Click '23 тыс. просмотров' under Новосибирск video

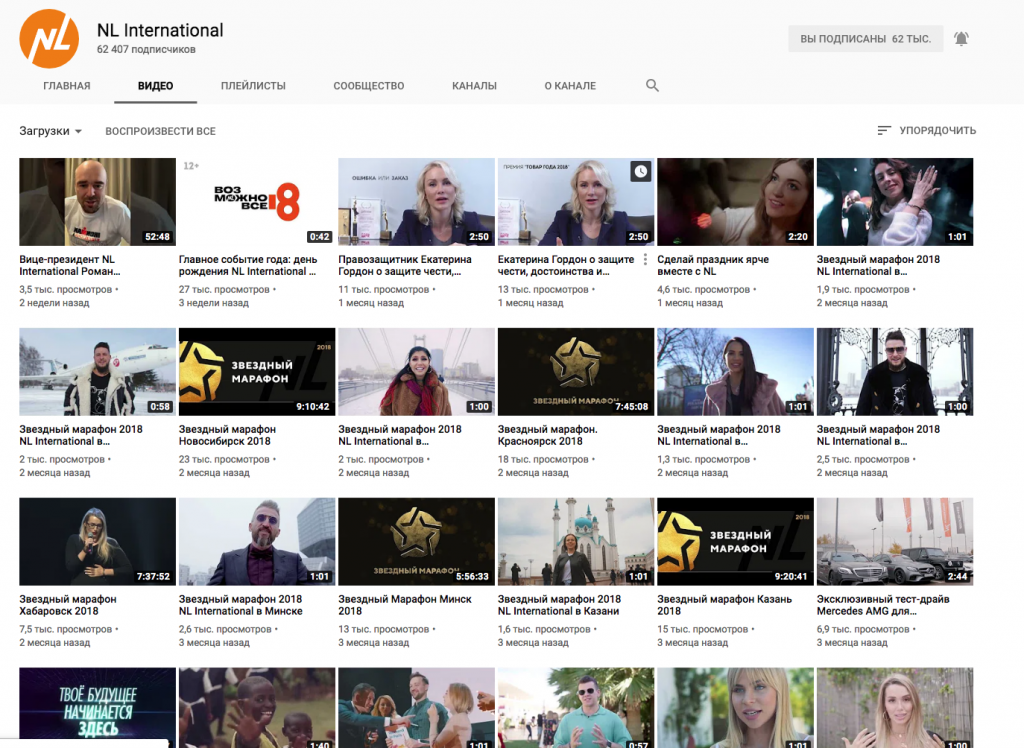pos(224,459)
